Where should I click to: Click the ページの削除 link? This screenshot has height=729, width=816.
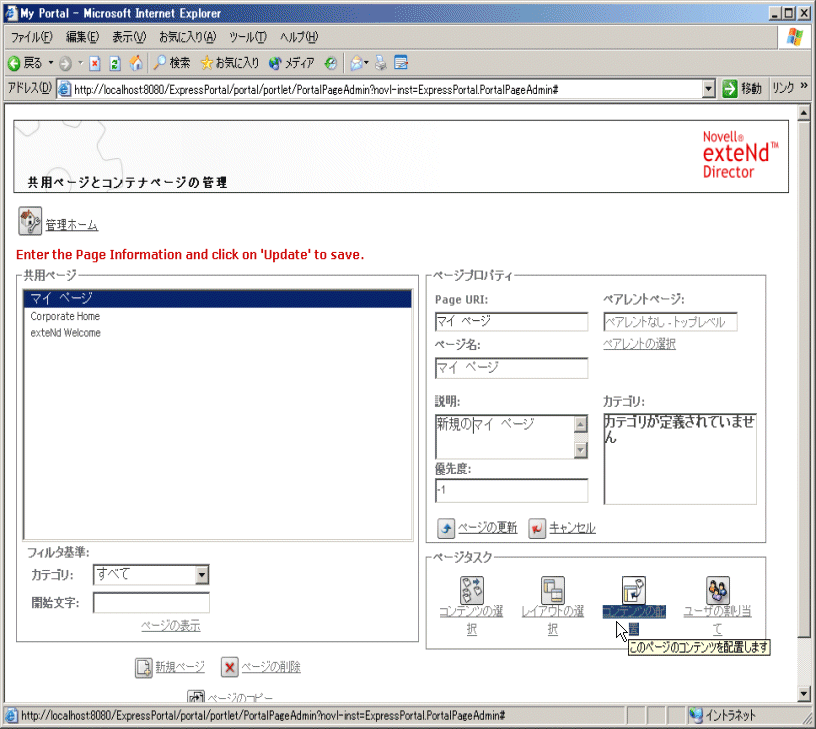pyautogui.click(x=271, y=667)
